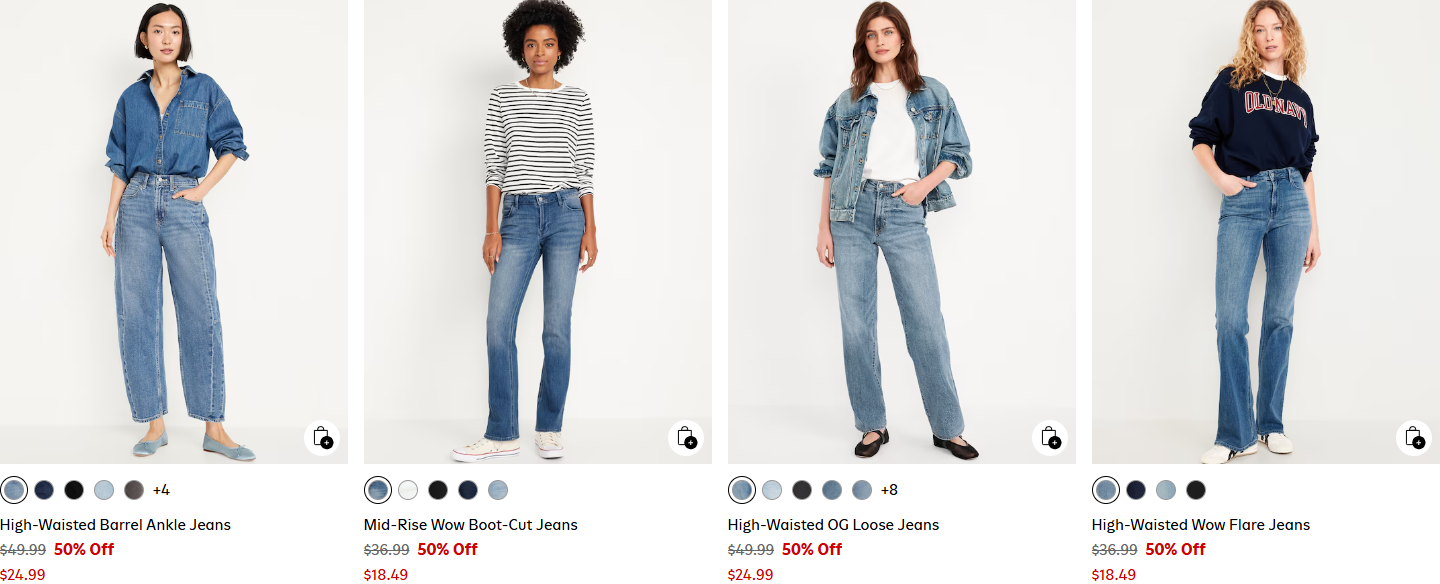Select black swatch for Barrel Ankle Jeans

tap(74, 490)
